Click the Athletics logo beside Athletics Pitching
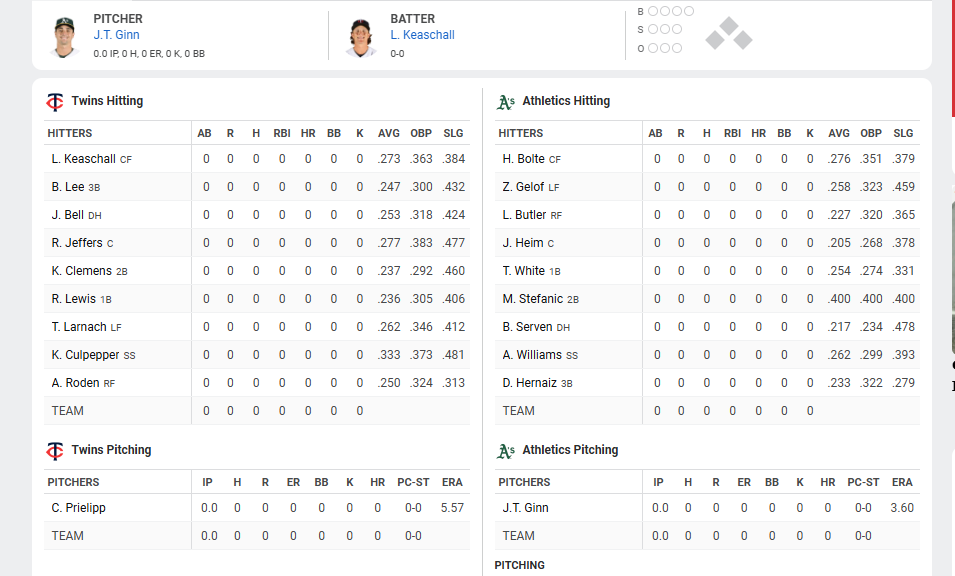Viewport: 955px width, 576px height. pyautogui.click(x=506, y=451)
